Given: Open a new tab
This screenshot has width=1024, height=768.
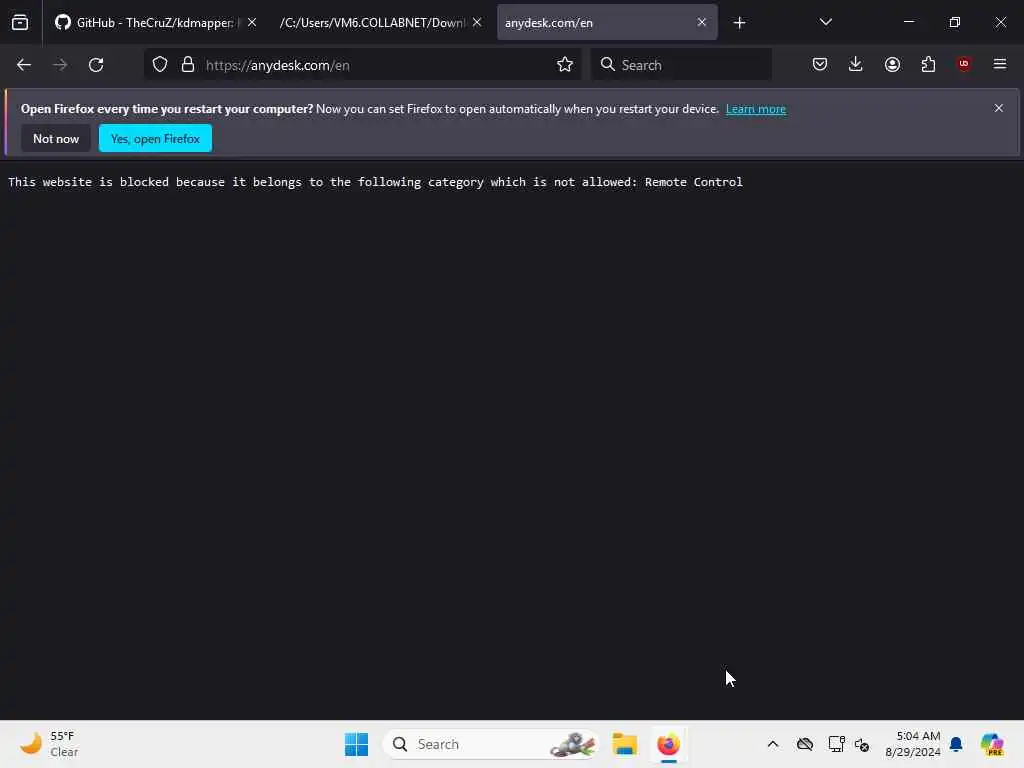Looking at the screenshot, I should [739, 23].
